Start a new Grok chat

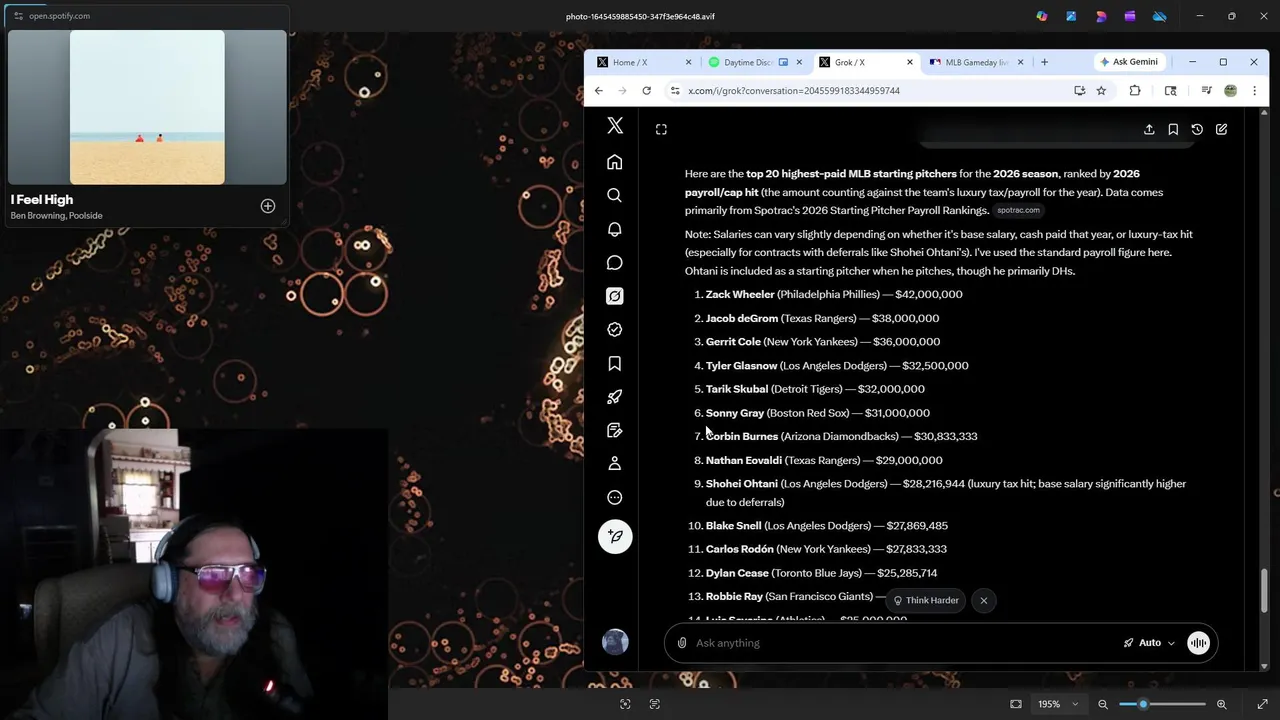[x=1221, y=129]
